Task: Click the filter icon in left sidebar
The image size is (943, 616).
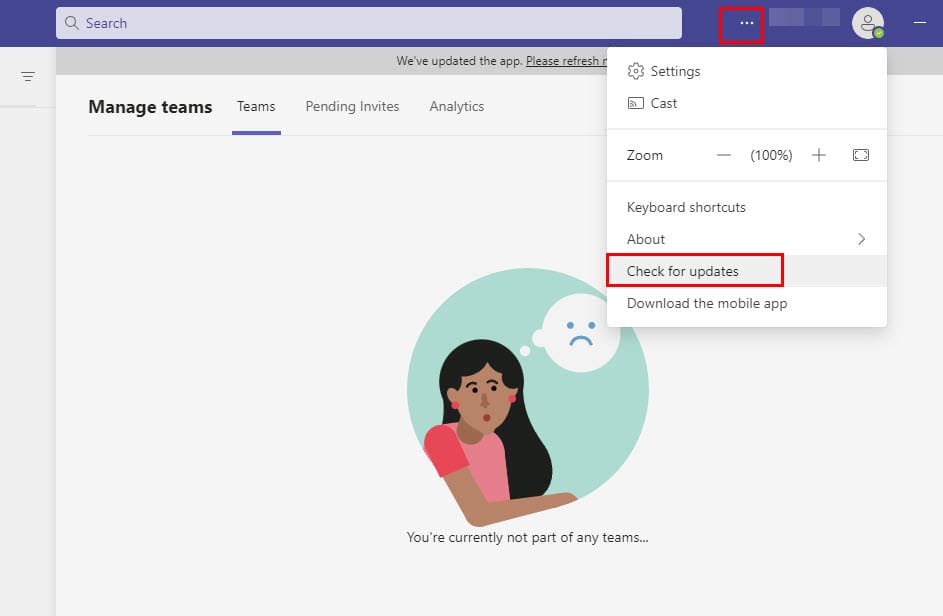Action: (x=28, y=77)
